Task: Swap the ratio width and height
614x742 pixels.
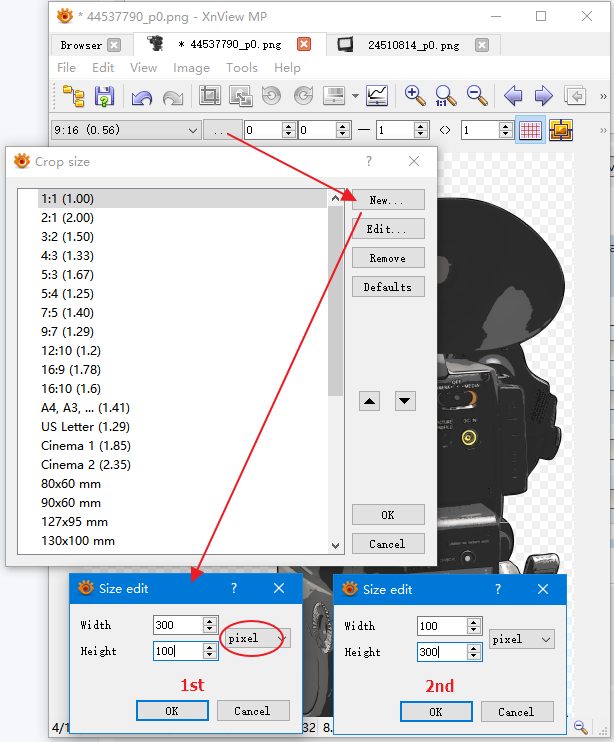Action: tap(445, 130)
